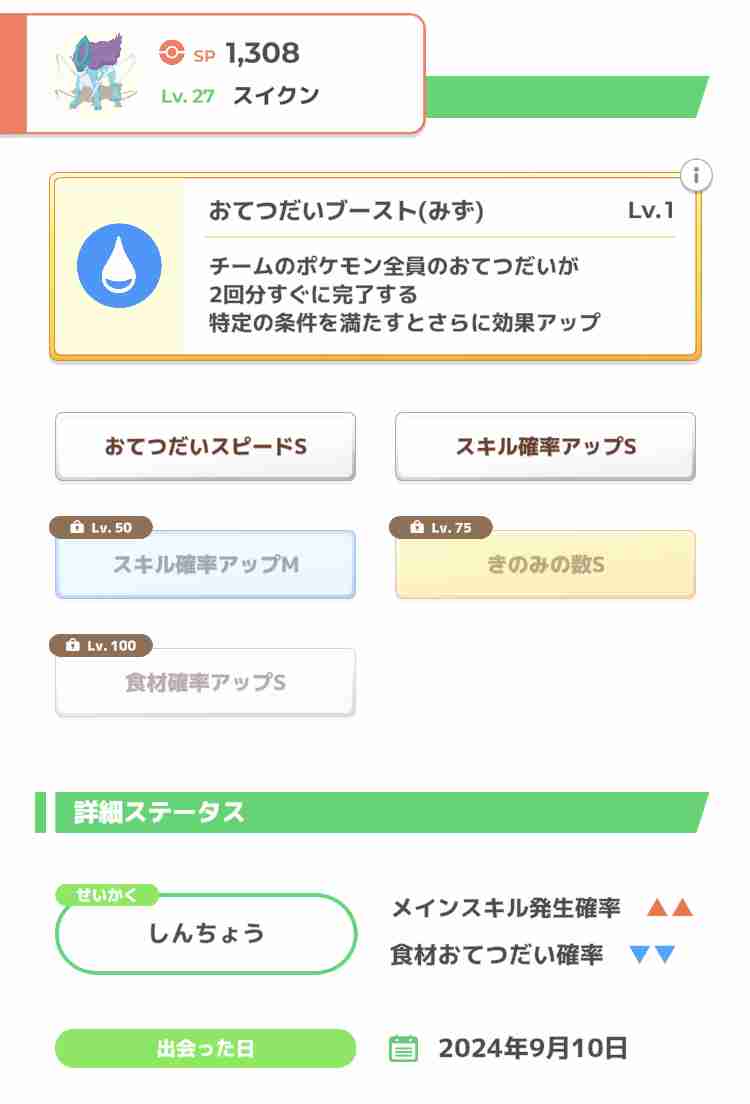
Task: Tap the lock icon on the Lv. 100 badge
Action: [72, 645]
